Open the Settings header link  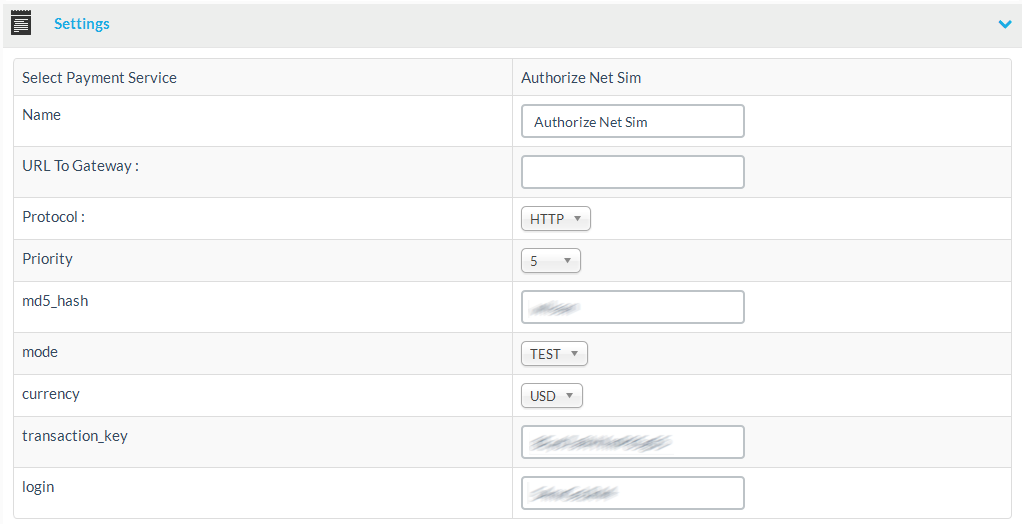[x=82, y=23]
